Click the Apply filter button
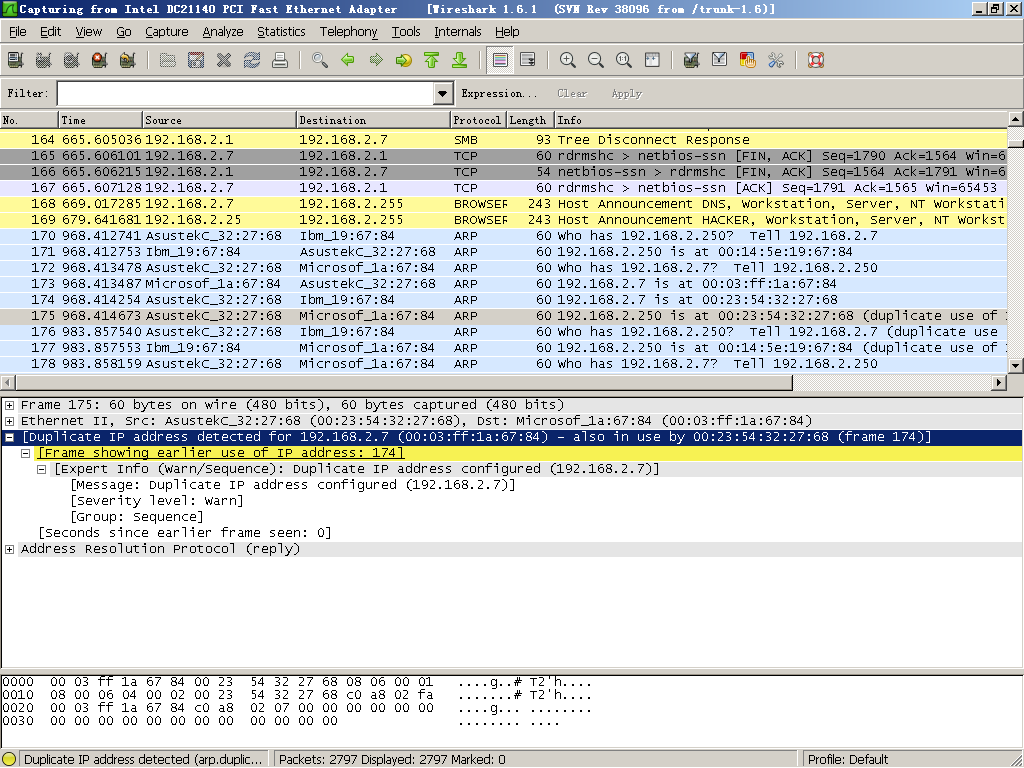1024x768 pixels. [x=626, y=93]
